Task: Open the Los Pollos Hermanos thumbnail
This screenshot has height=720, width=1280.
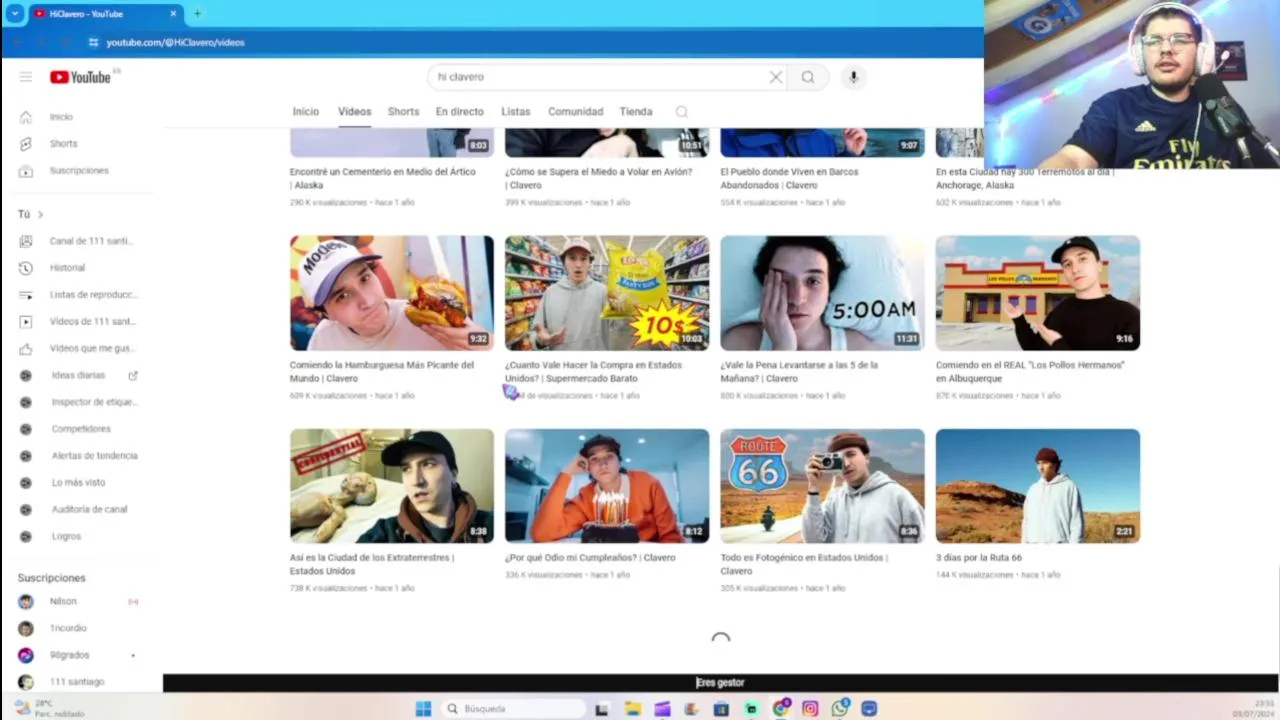Action: tap(1038, 293)
